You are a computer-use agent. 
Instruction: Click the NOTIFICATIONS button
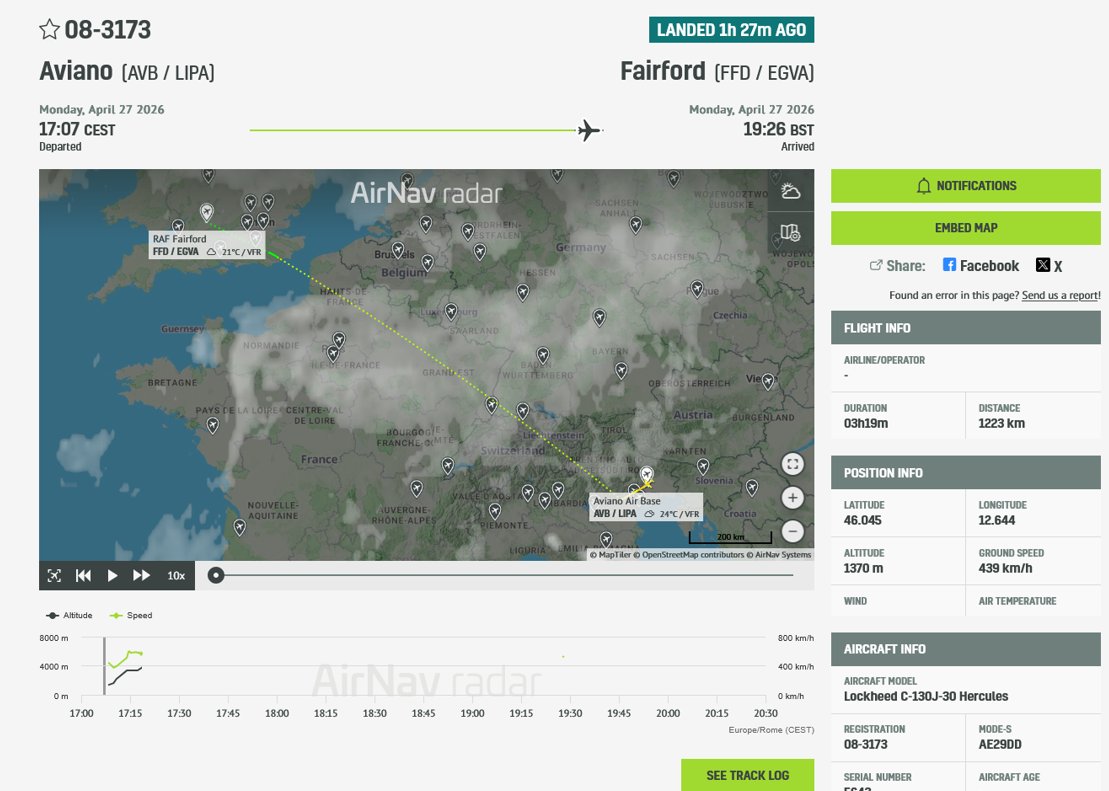pyautogui.click(x=965, y=186)
